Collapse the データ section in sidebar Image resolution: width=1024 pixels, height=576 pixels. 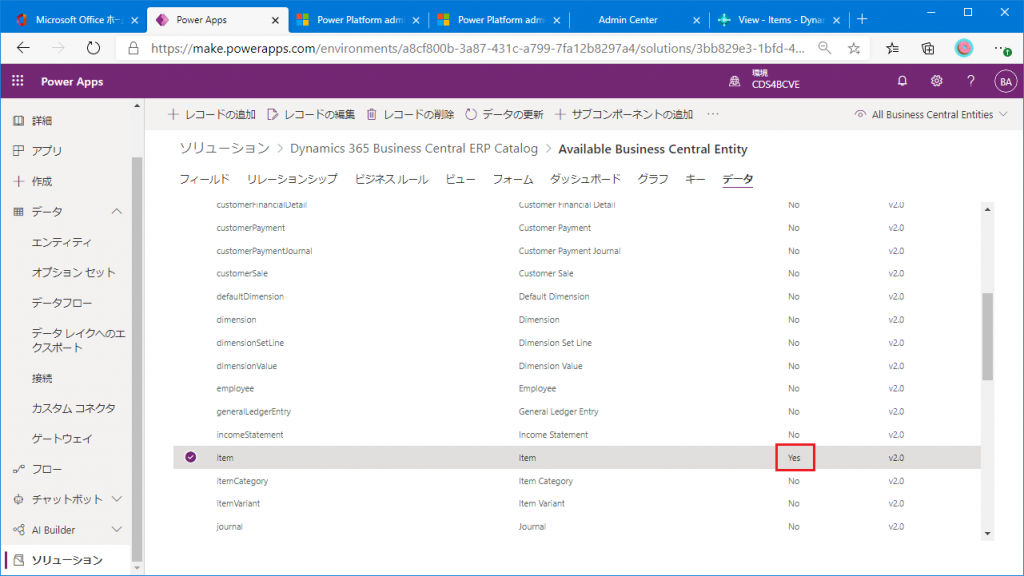(117, 212)
